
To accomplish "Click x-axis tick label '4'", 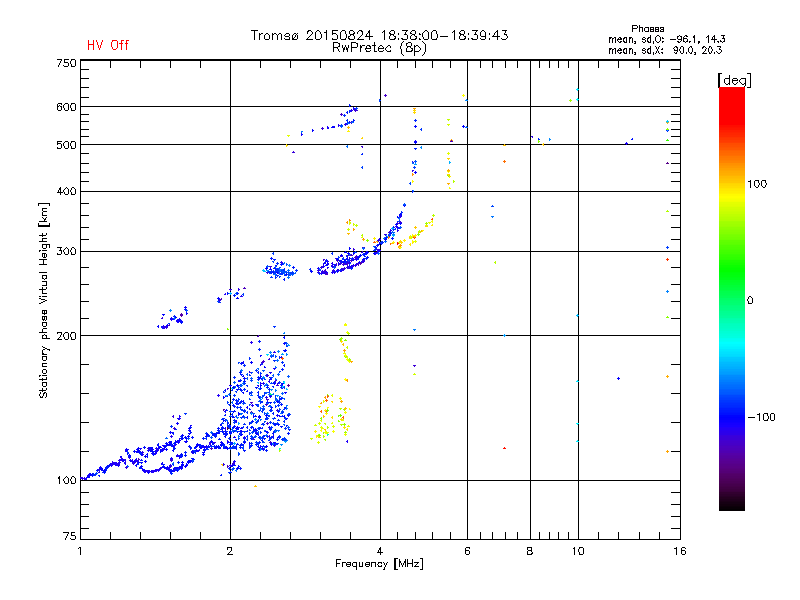I will [x=380, y=551].
